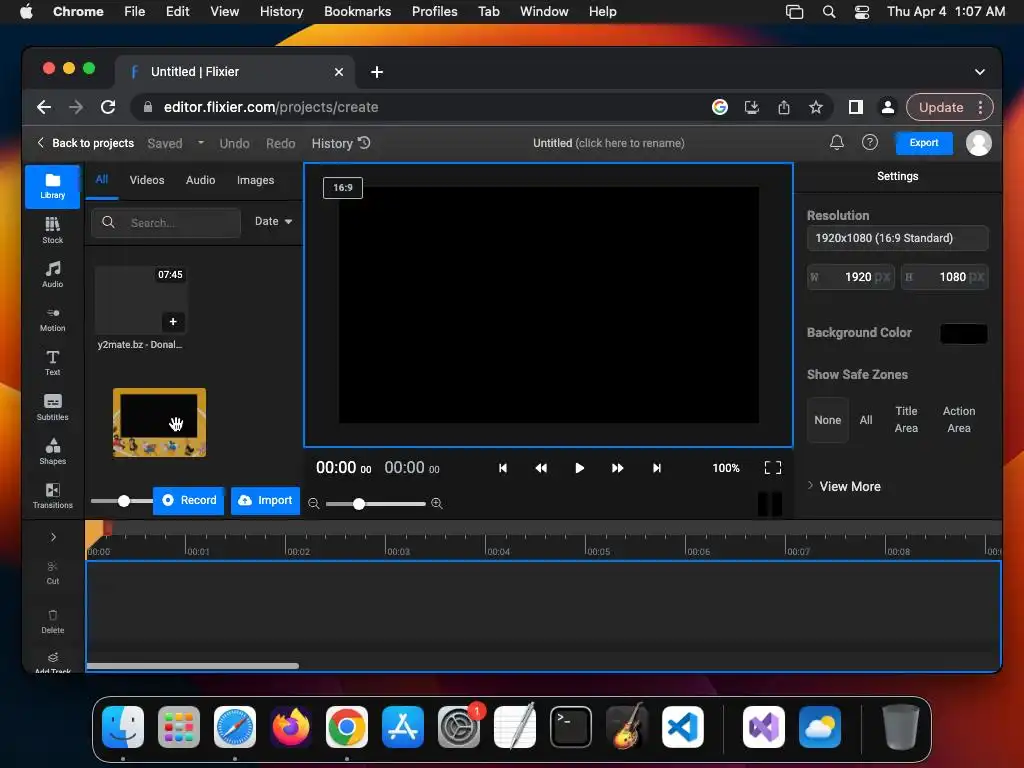Open the History menu in menu bar
1024x768 pixels.
pyautogui.click(x=281, y=11)
